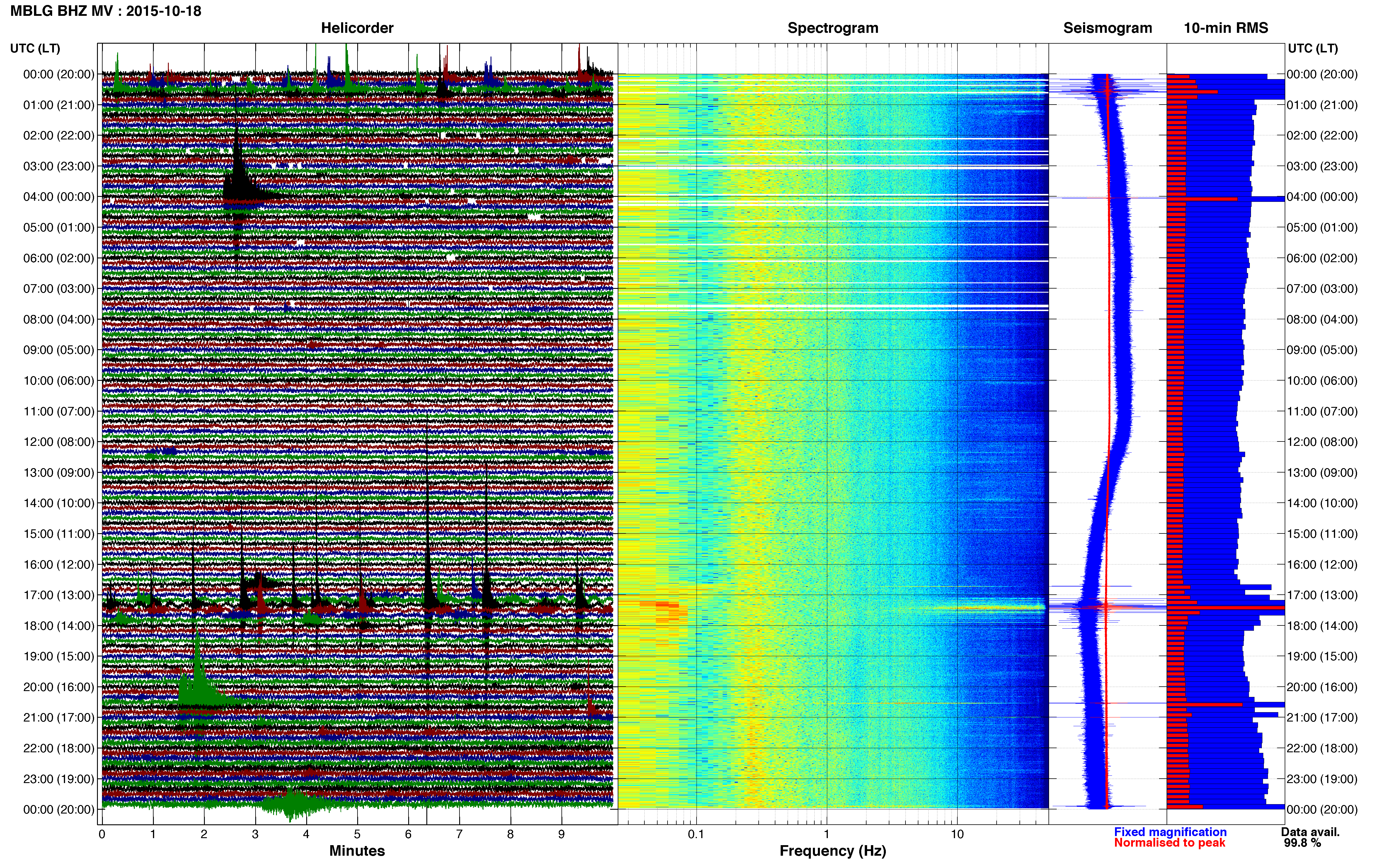Click "08:00 (04:00)" on the helicorder time axis
The width and height of the screenshot is (1389, 868).
59,319
